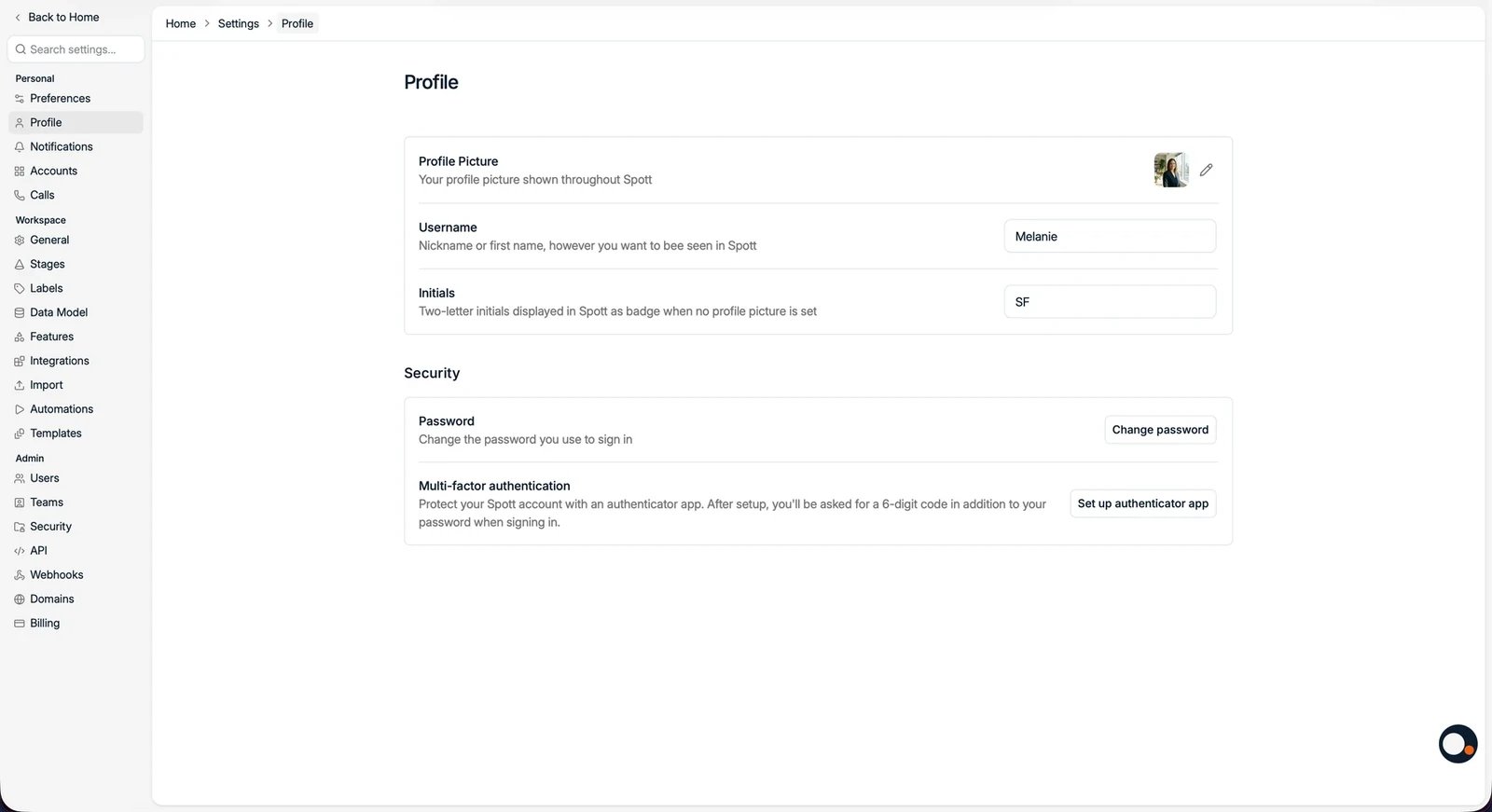Click the Stages icon in the sidebar
The width and height of the screenshot is (1492, 812).
[x=20, y=265]
